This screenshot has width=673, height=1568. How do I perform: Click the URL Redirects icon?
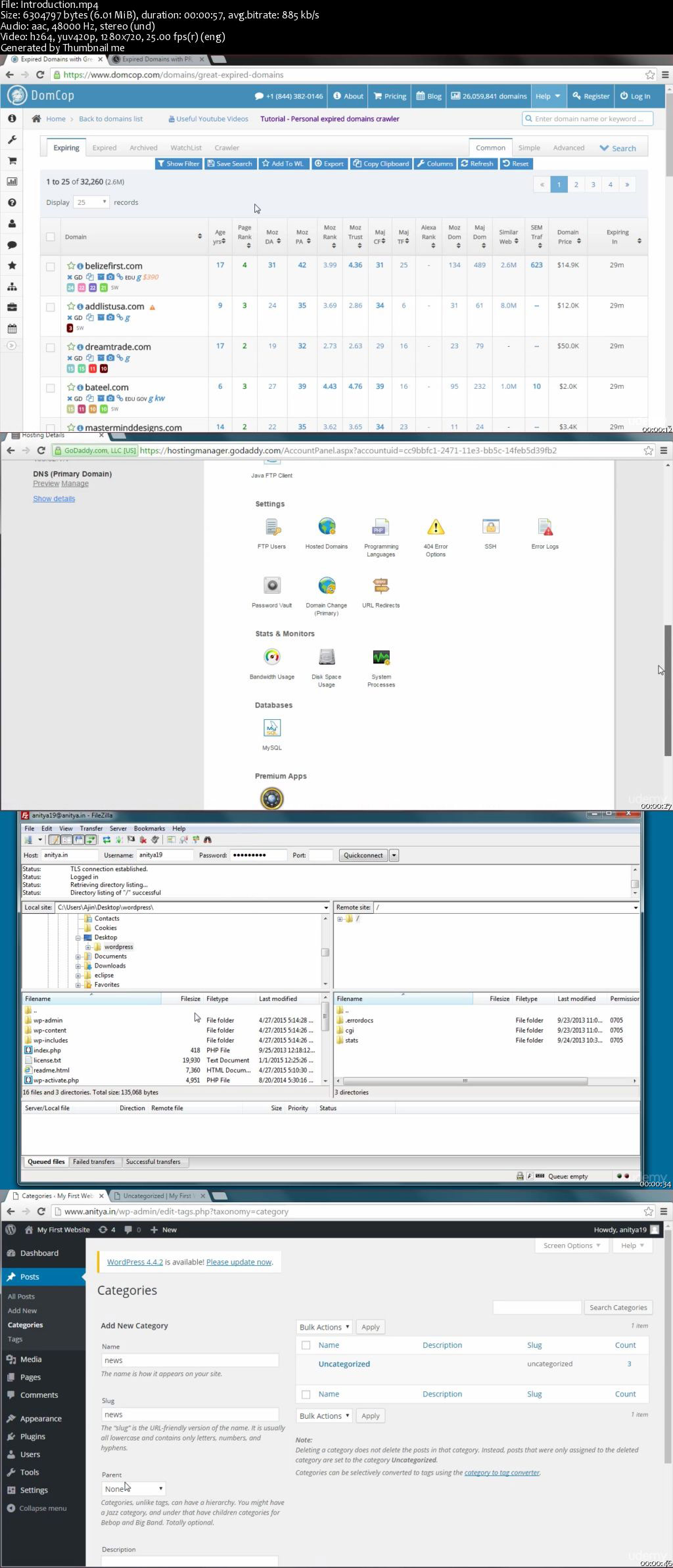pyautogui.click(x=381, y=586)
